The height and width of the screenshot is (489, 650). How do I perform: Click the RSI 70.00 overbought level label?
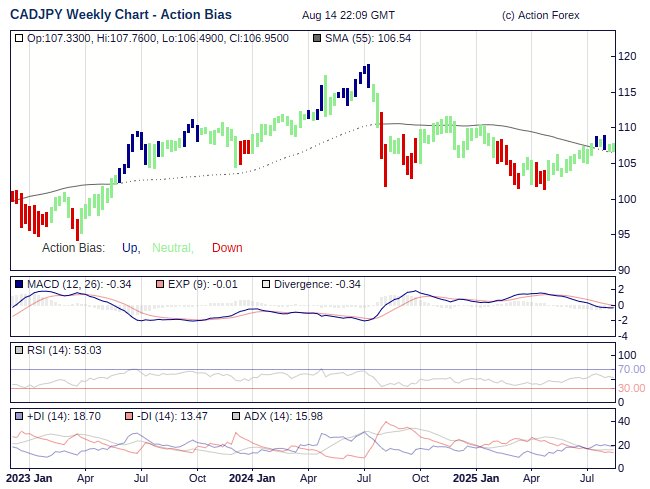(630, 369)
